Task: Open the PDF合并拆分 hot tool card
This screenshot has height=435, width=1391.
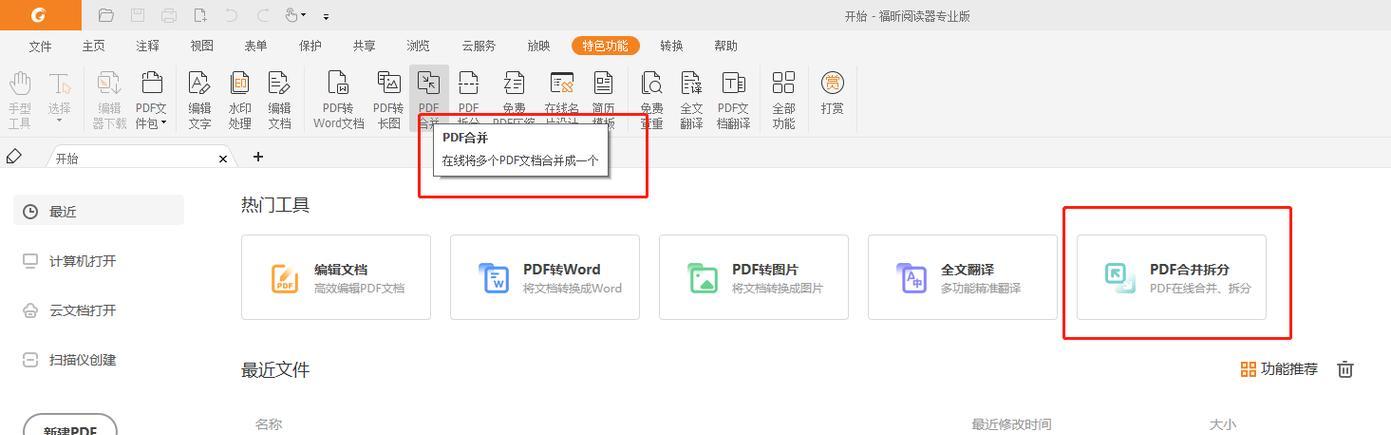Action: click(x=1172, y=277)
